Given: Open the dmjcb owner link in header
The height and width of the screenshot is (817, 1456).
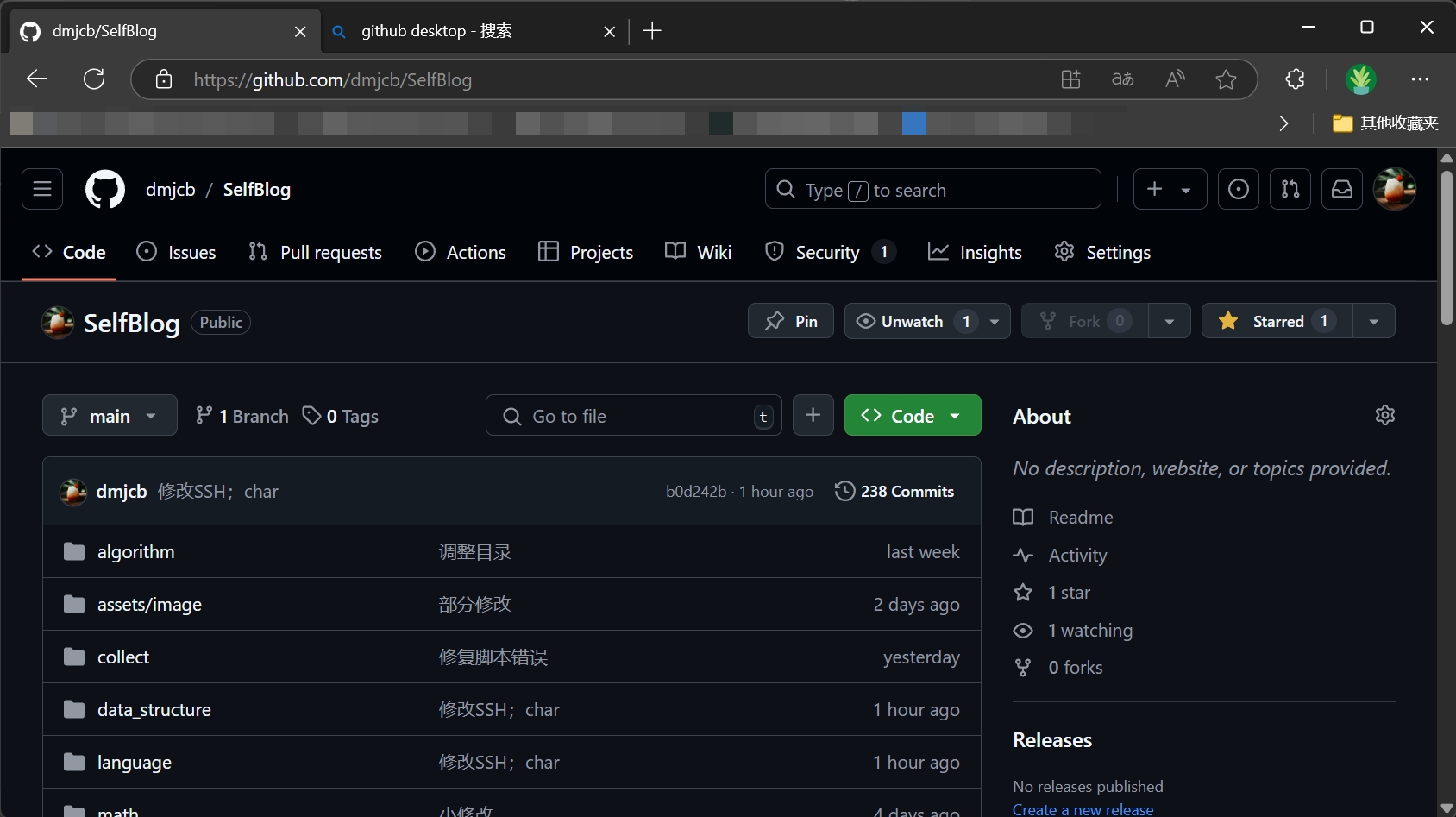Looking at the screenshot, I should [171, 189].
